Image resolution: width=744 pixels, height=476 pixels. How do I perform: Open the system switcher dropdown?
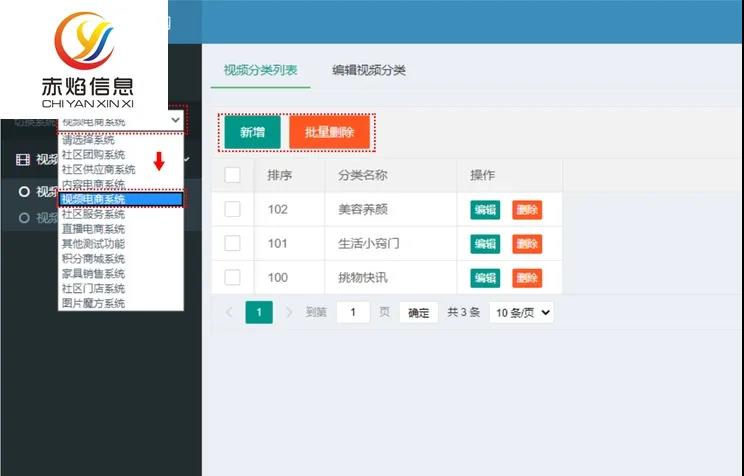tap(121, 120)
